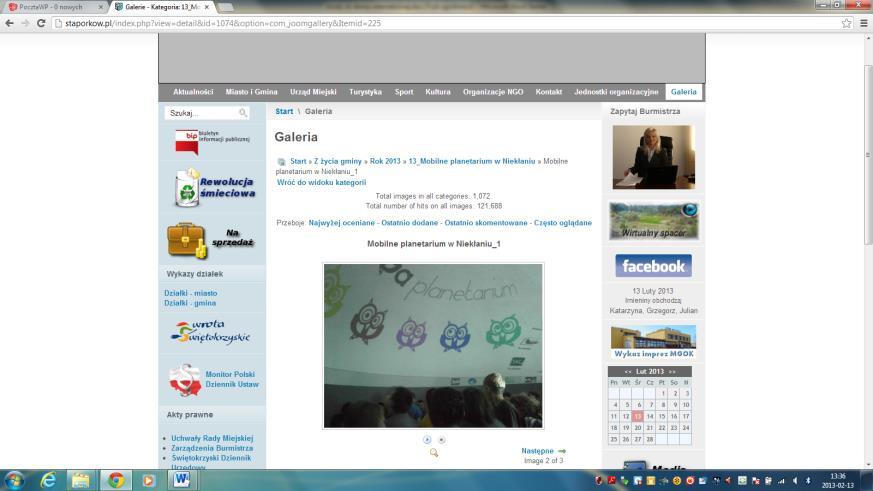This screenshot has width=873, height=491.
Task: Open the Kultura menu item
Action: tap(438, 92)
